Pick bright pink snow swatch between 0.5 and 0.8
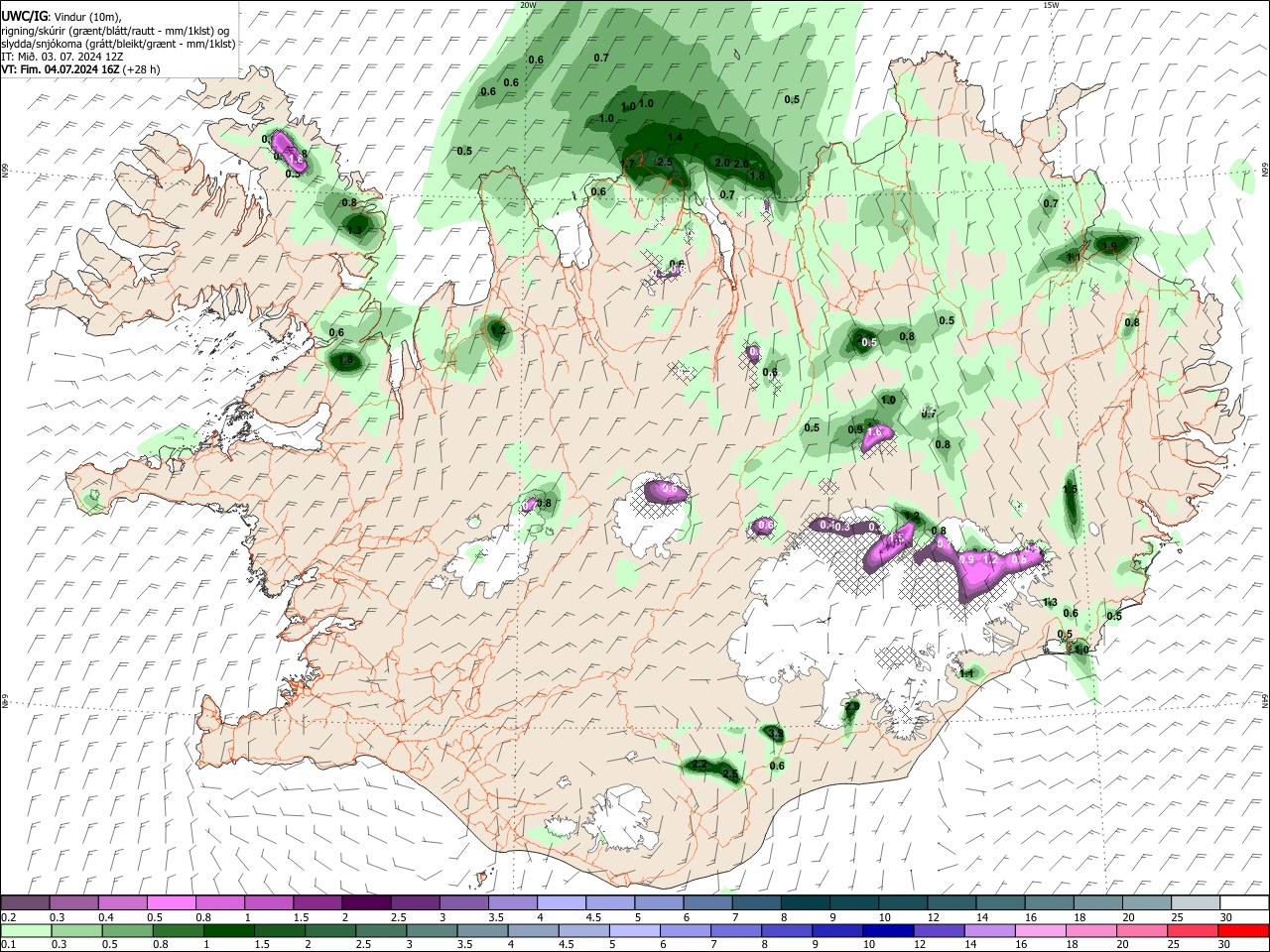Screen dimensions: 1270x952 tap(172, 902)
